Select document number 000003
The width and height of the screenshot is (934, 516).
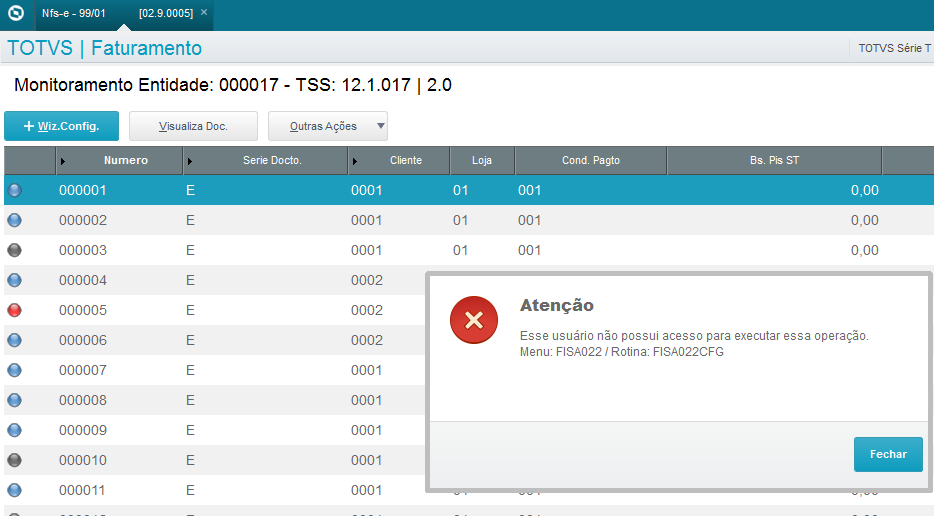(x=83, y=250)
